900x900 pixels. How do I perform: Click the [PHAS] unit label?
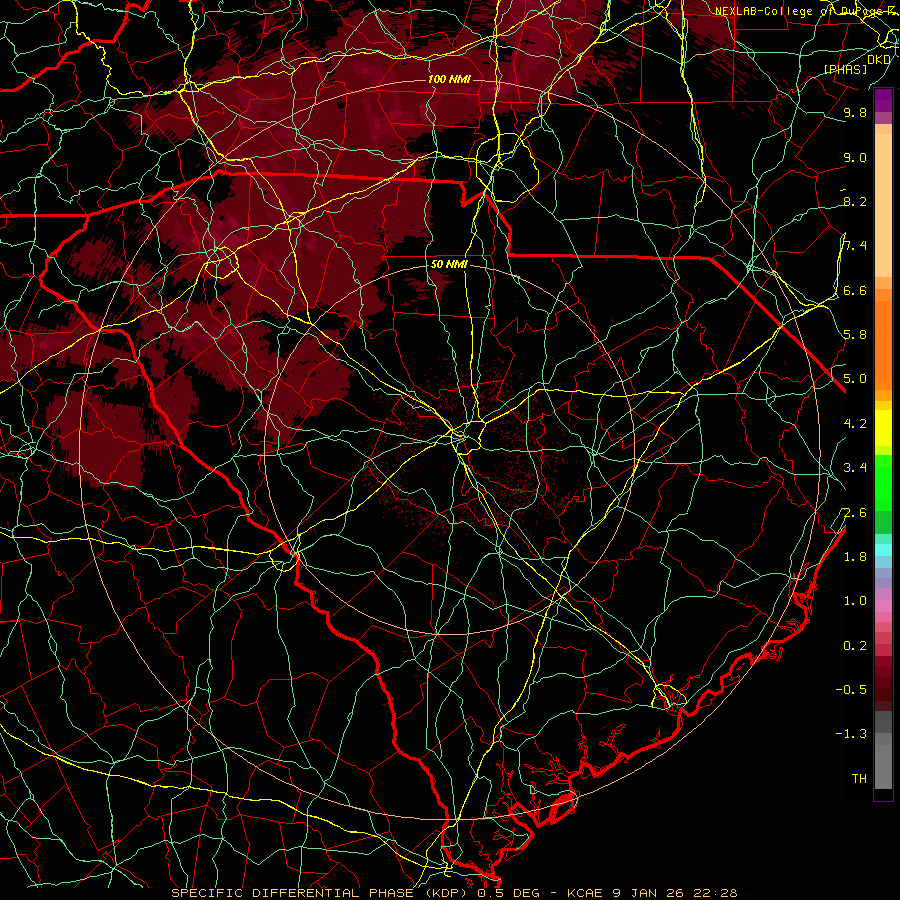pos(845,69)
